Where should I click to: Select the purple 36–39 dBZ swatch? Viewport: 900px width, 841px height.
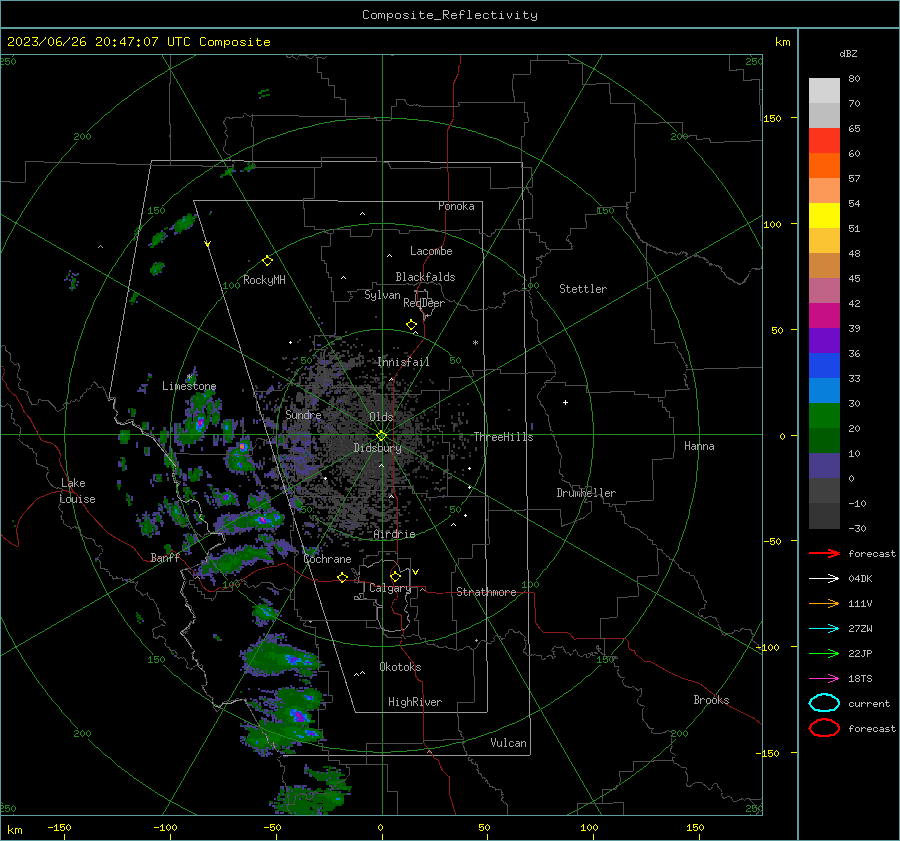click(824, 341)
